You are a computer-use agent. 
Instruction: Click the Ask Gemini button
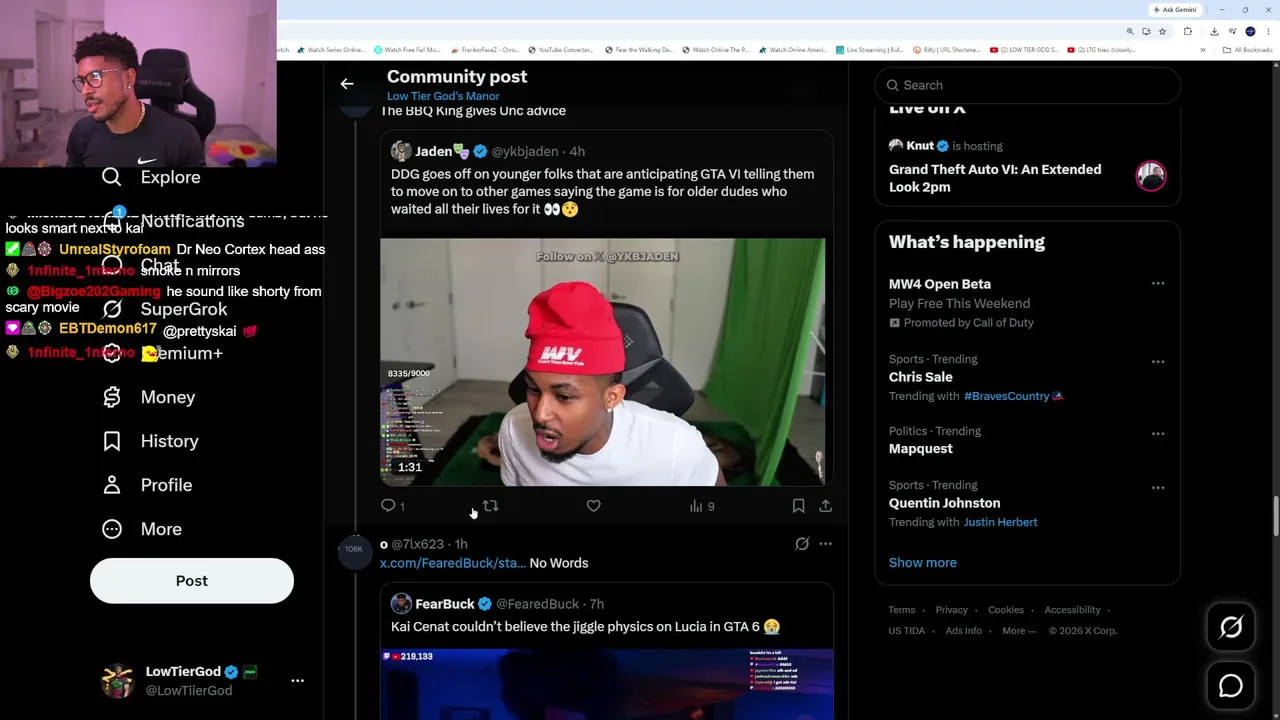point(1175,10)
